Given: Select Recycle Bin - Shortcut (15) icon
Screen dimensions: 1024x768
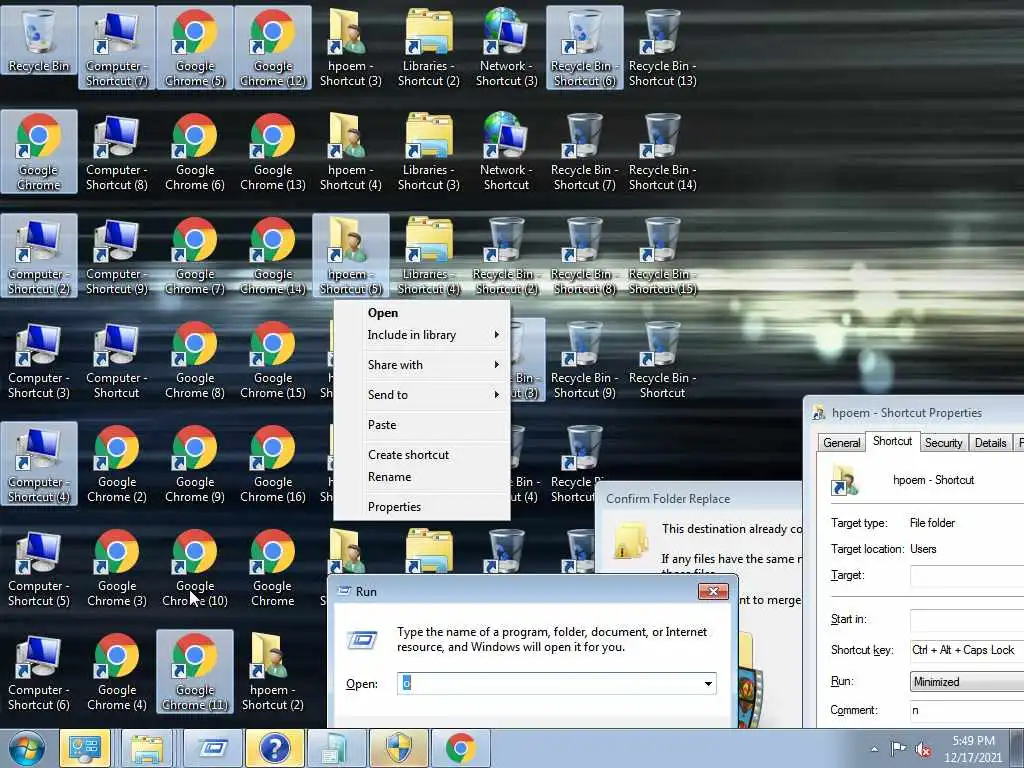Looking at the screenshot, I should pyautogui.click(x=663, y=256).
